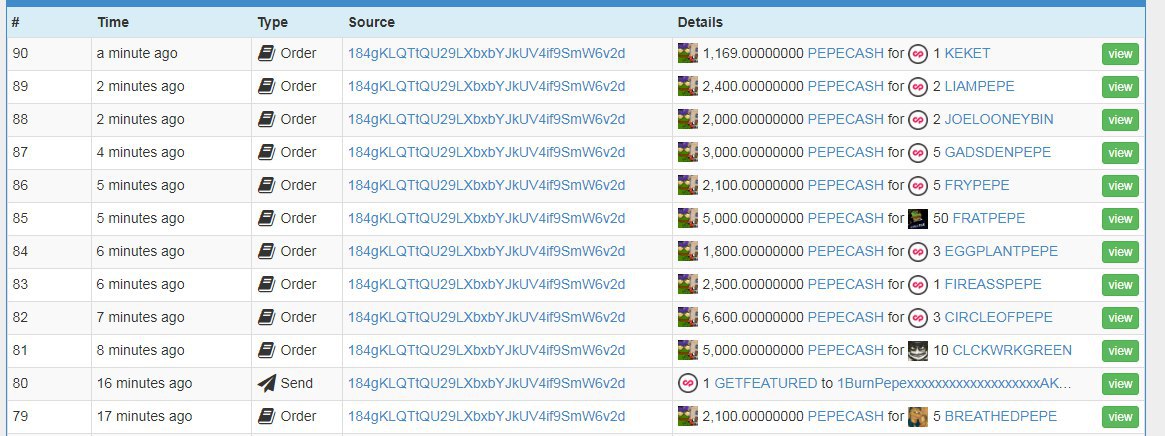
Task: Click the FRATPEPE card thumbnail icon
Action: (918, 218)
